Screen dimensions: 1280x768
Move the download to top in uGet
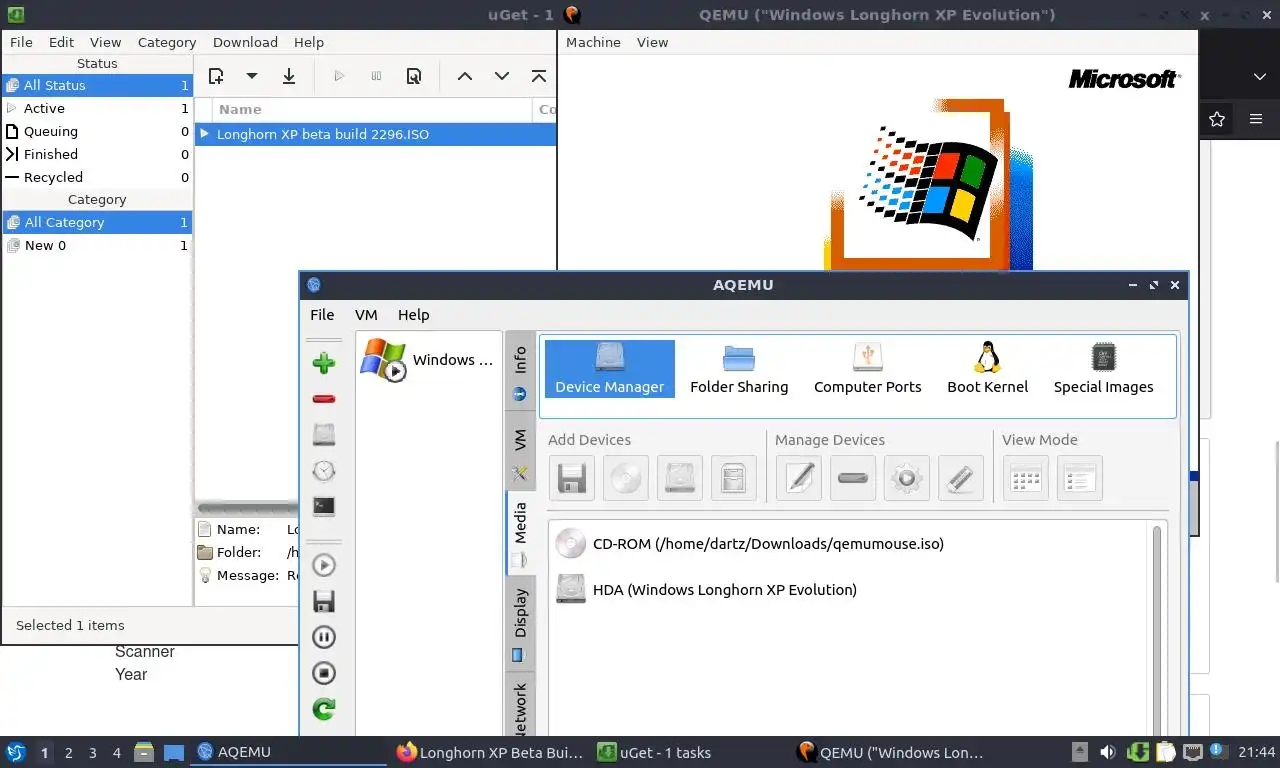(x=539, y=76)
